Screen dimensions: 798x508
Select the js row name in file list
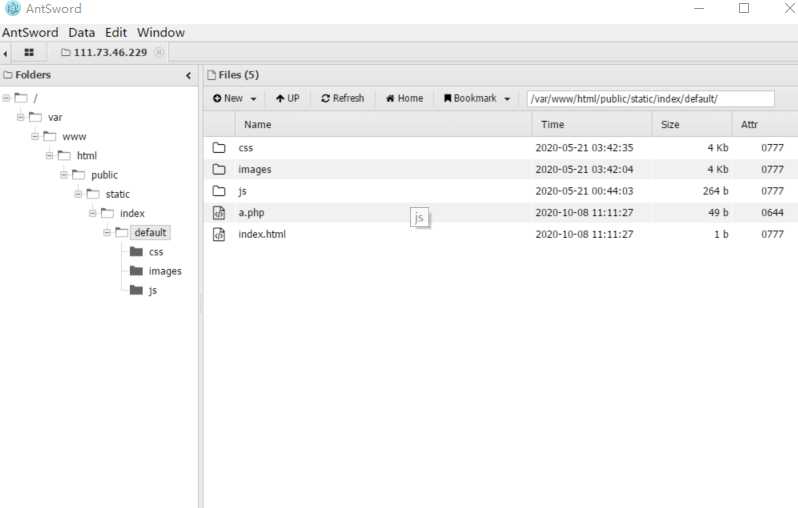243,191
